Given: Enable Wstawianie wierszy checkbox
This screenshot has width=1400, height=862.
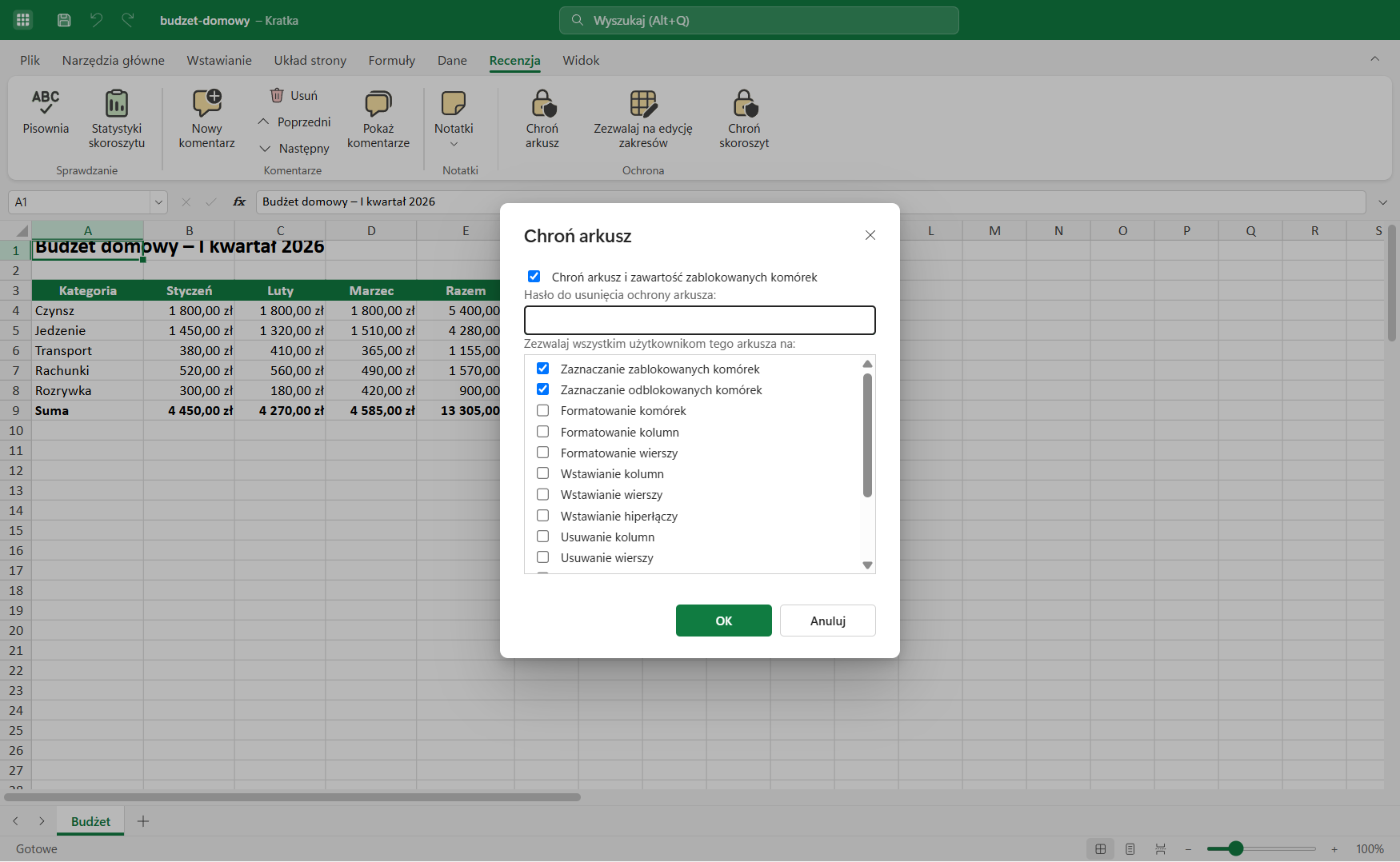Looking at the screenshot, I should (x=542, y=494).
